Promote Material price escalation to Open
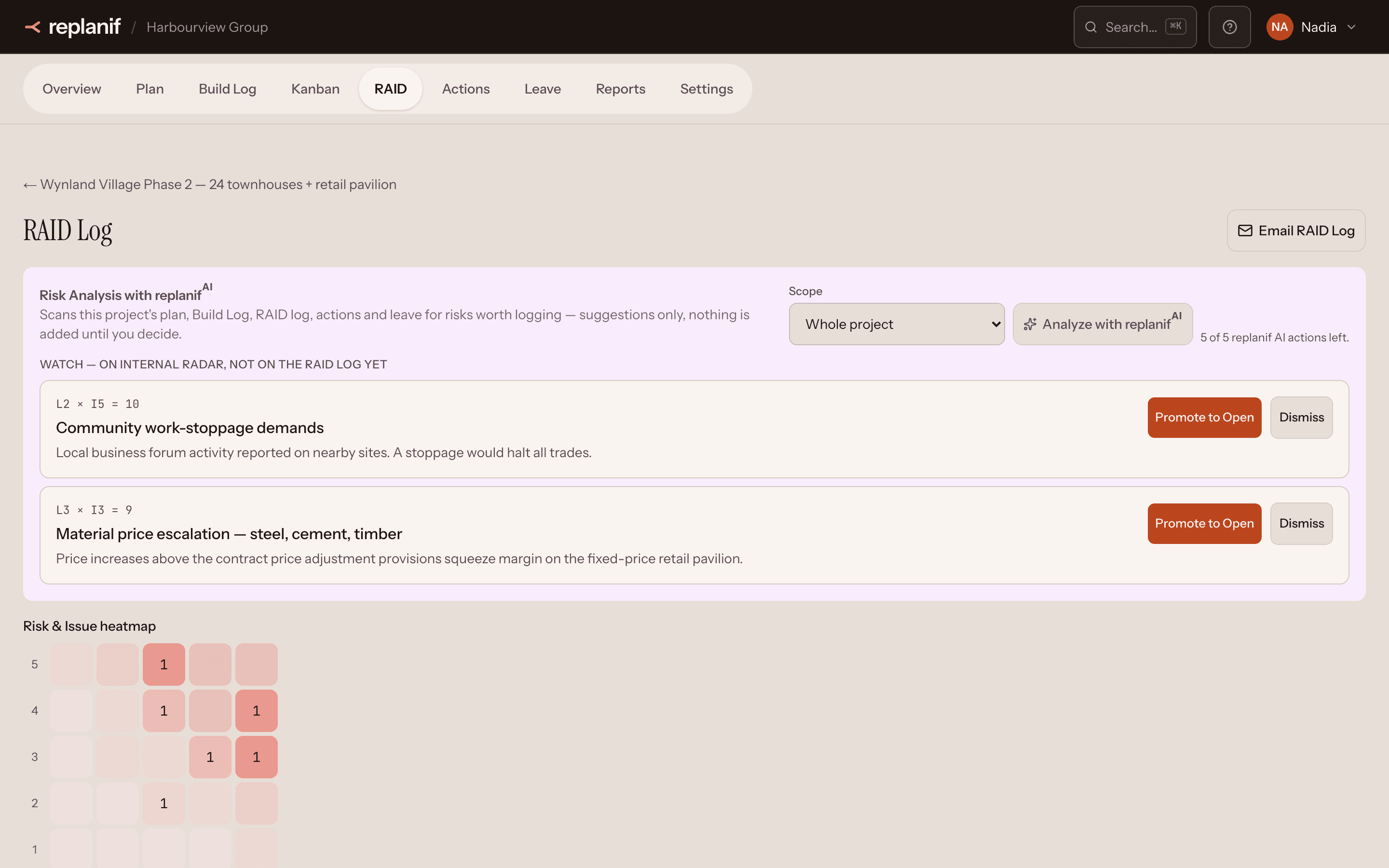This screenshot has width=1389, height=868. (x=1204, y=524)
